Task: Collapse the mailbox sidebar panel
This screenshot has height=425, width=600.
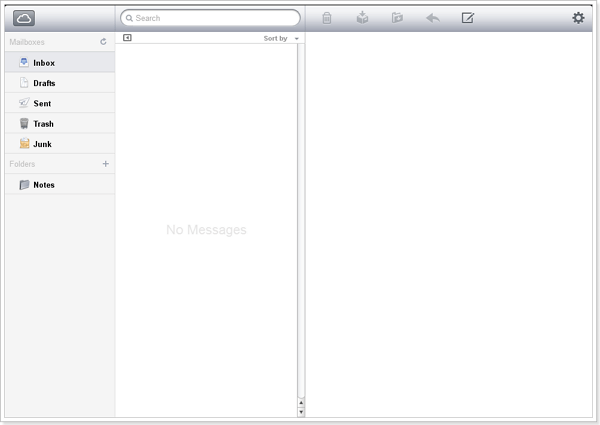Action: [127, 38]
